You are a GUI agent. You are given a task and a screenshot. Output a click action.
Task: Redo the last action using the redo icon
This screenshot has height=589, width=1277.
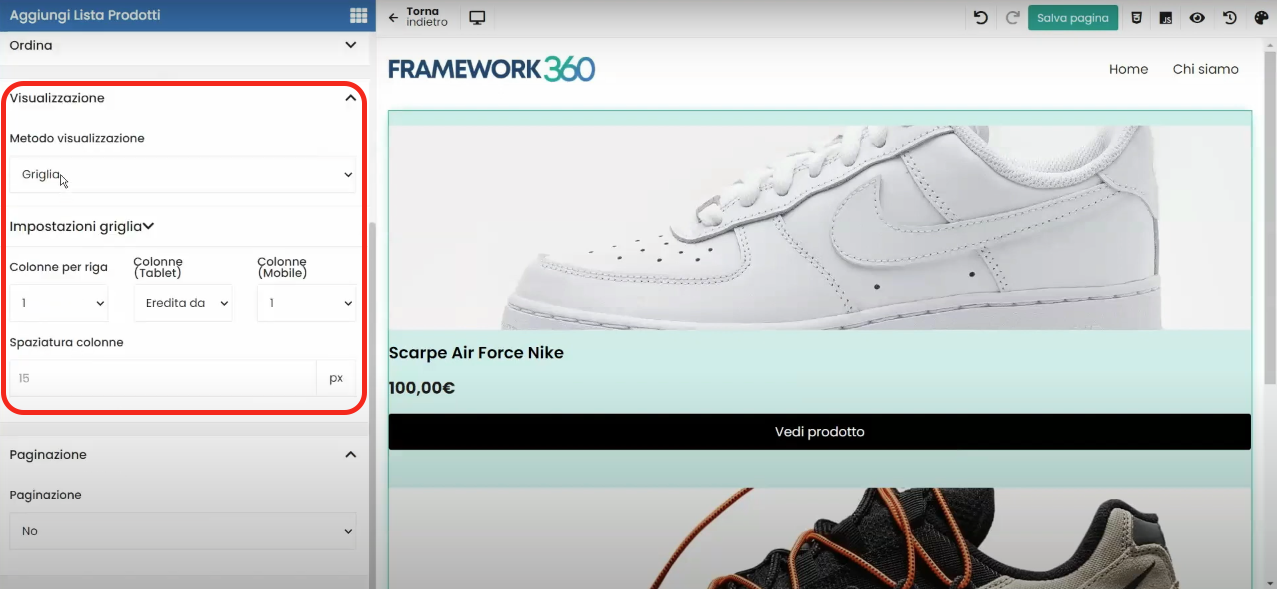point(1011,17)
